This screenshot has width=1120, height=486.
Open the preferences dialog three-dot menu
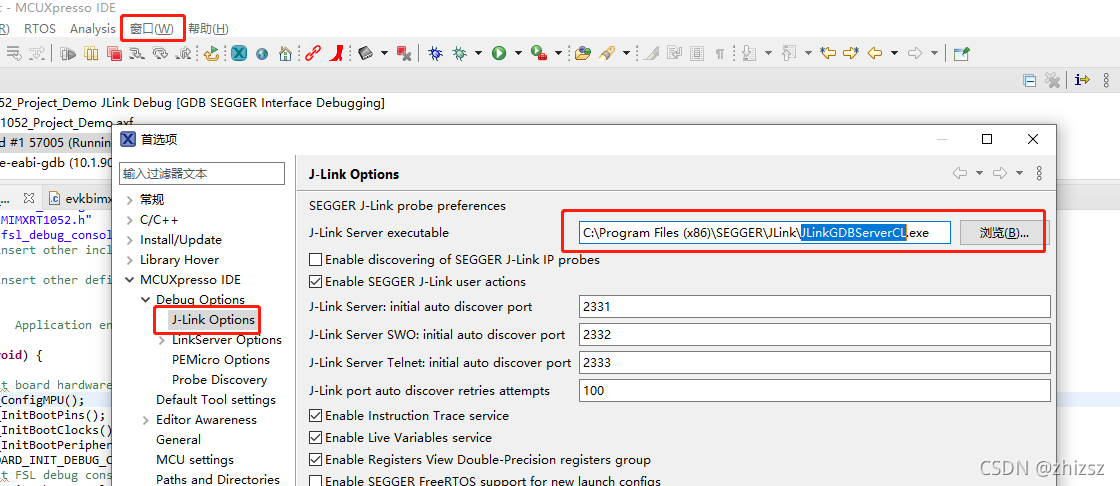(x=1039, y=173)
